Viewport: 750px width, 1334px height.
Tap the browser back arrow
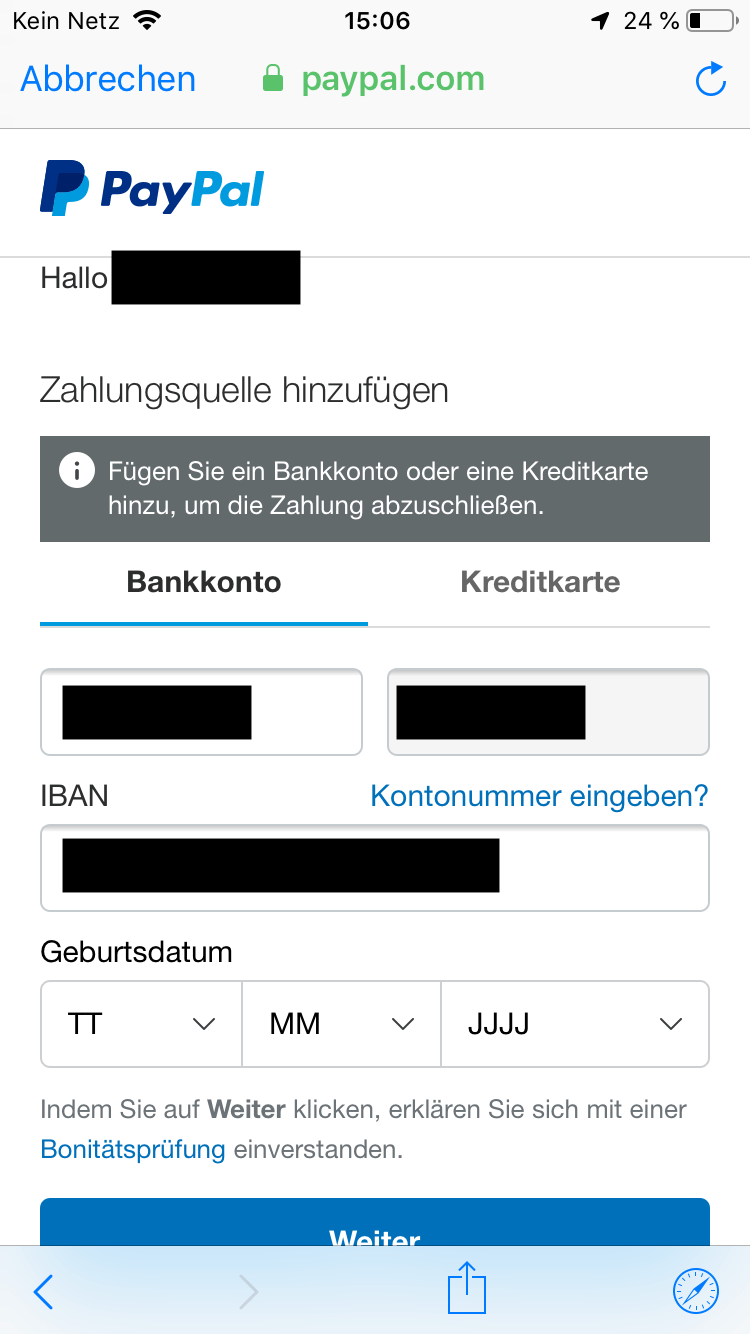click(x=44, y=1292)
